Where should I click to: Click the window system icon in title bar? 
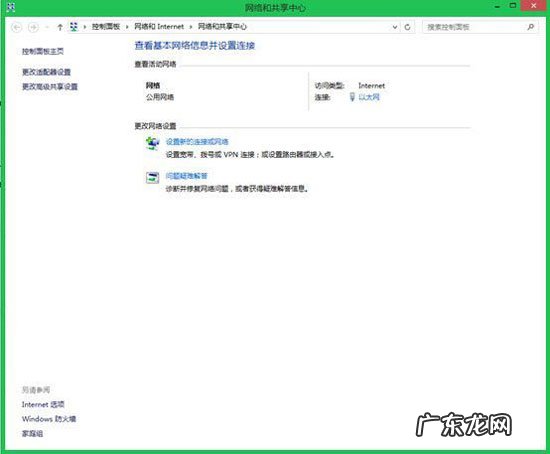[x=11, y=7]
